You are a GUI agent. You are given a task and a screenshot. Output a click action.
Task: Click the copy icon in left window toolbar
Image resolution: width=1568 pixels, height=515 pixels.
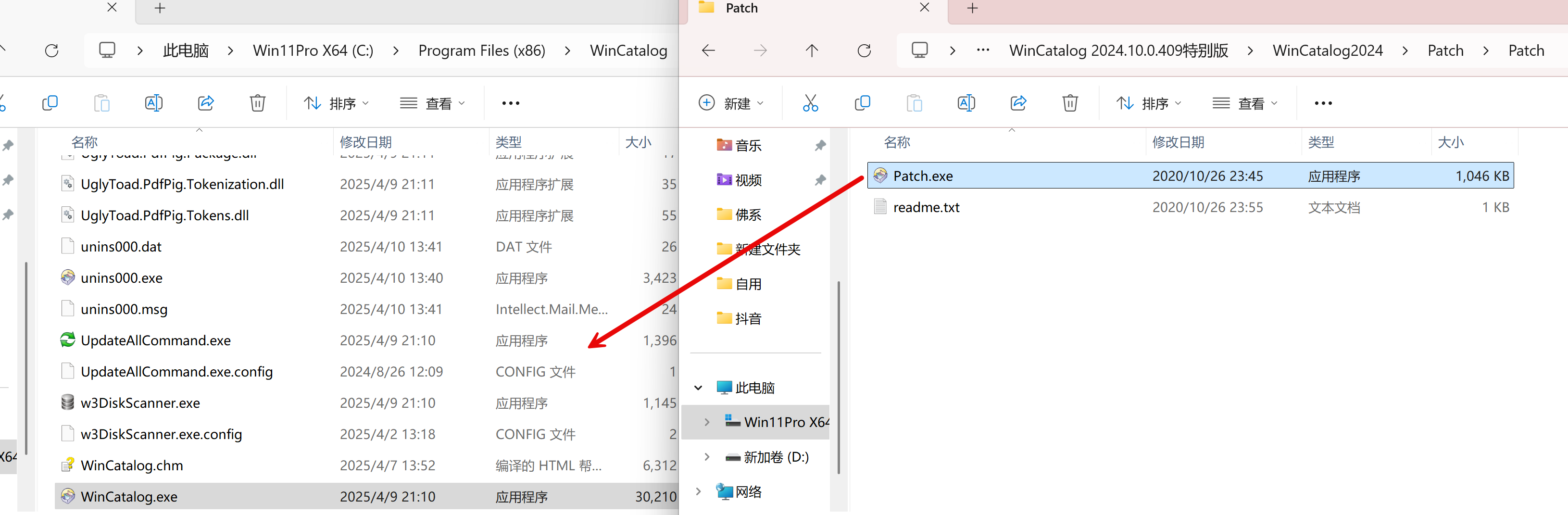[x=50, y=103]
